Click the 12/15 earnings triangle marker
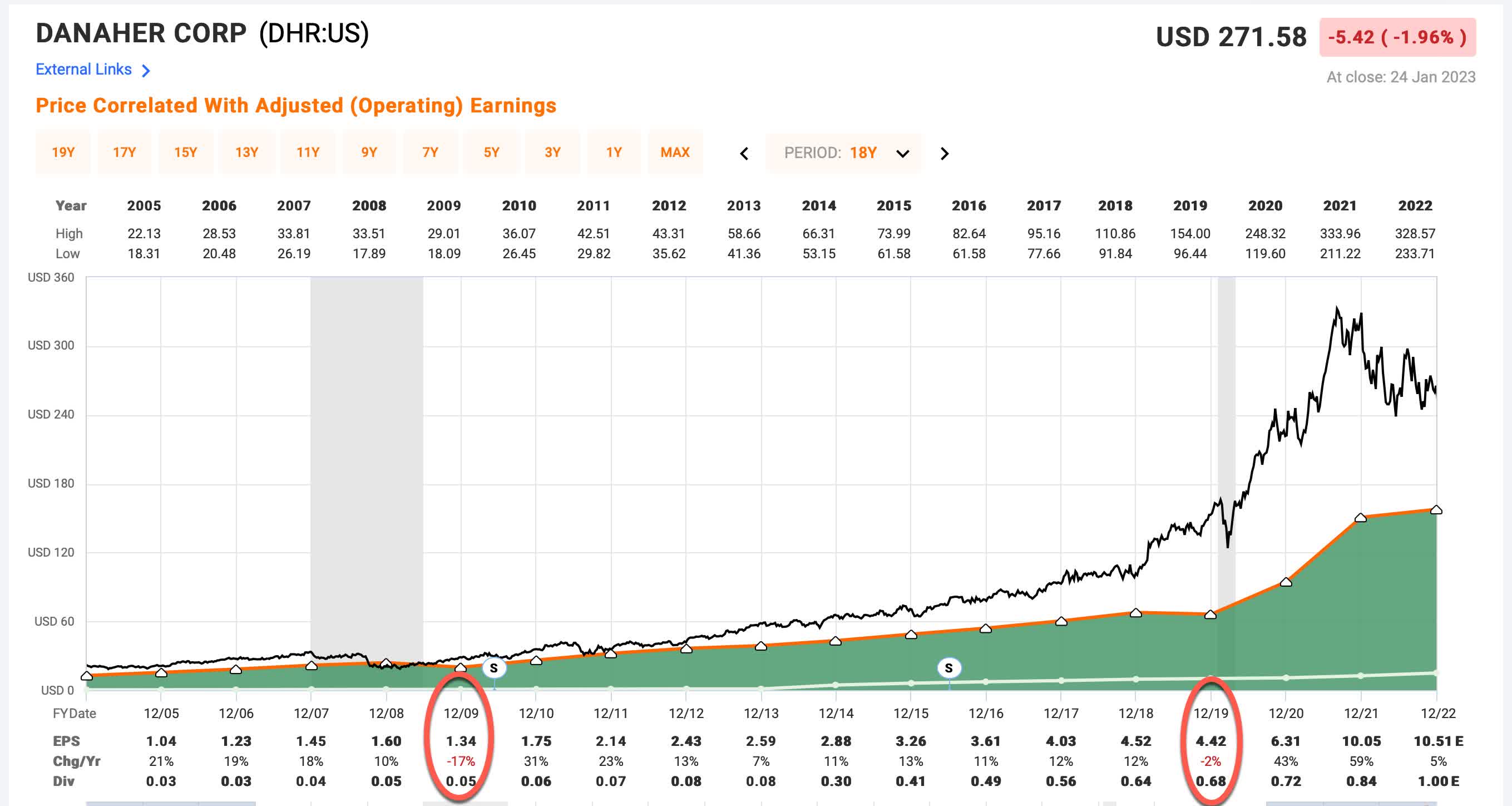The width and height of the screenshot is (1512, 806). (x=911, y=635)
